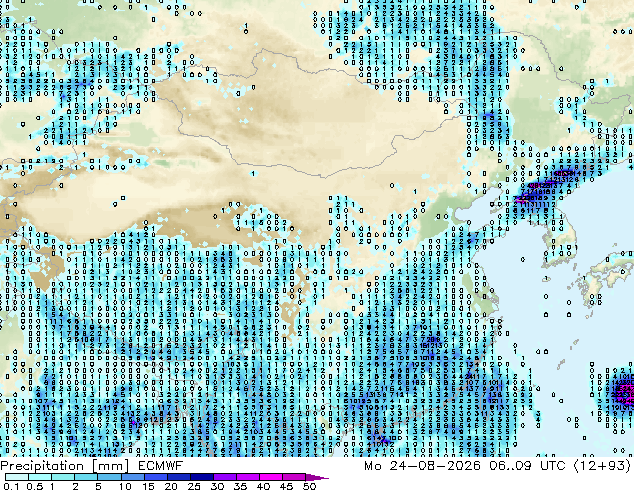Click the date 'Mo 24-08-2026'
The width and height of the screenshot is (634, 490).
point(422,466)
